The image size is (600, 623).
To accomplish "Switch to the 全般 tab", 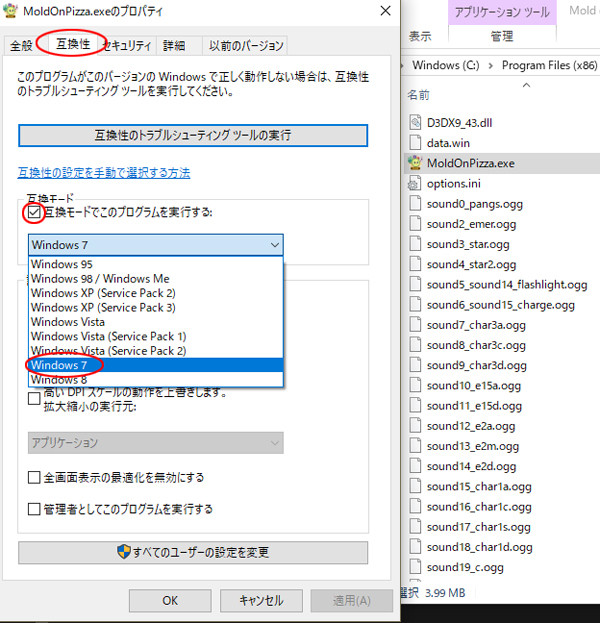I will [x=21, y=46].
